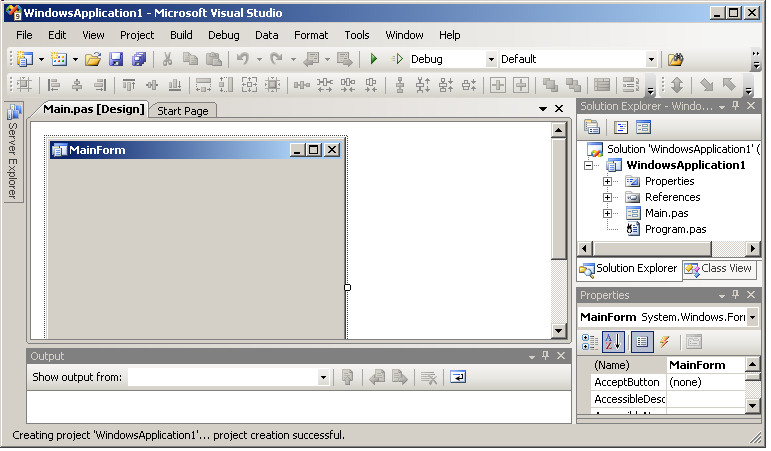This screenshot has width=771, height=451.
Task: Click the Find in Files icon
Action: 676,60
